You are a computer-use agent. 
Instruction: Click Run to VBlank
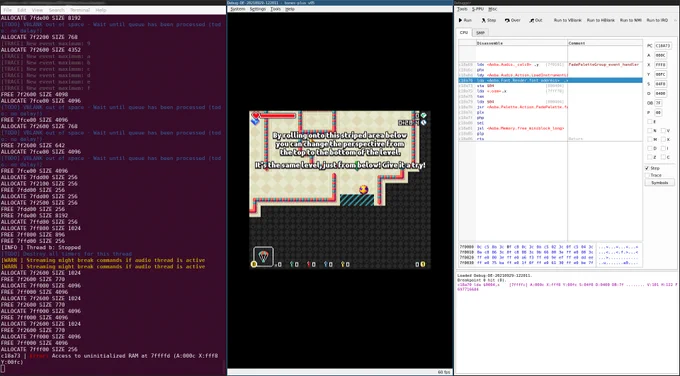tap(568, 20)
